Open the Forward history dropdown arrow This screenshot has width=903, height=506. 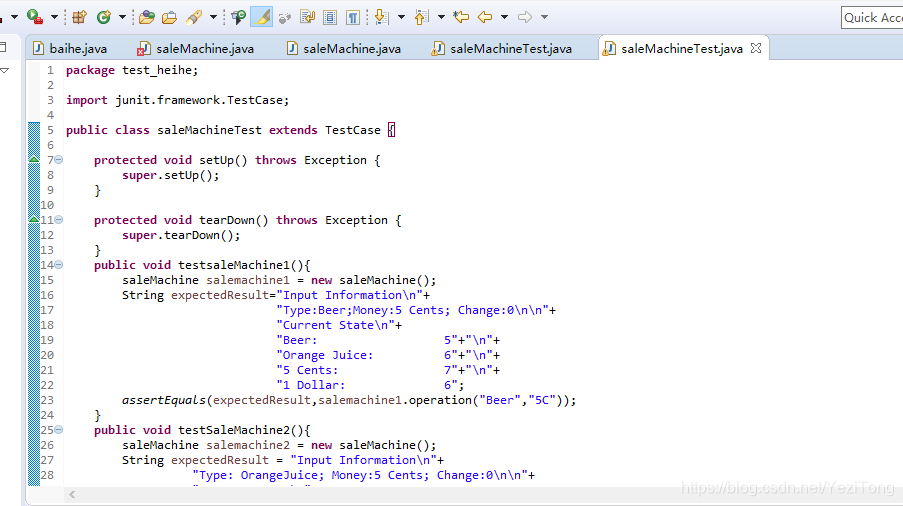544,17
